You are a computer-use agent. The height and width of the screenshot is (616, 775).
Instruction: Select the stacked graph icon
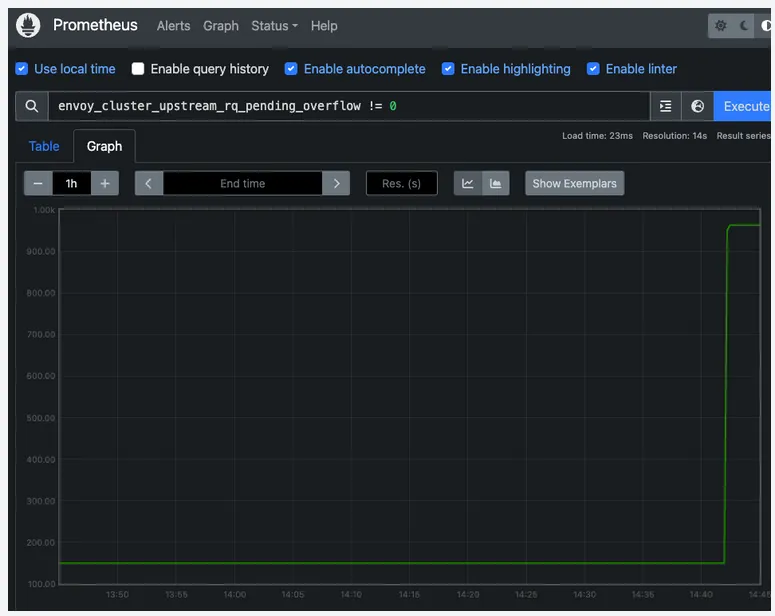click(496, 183)
